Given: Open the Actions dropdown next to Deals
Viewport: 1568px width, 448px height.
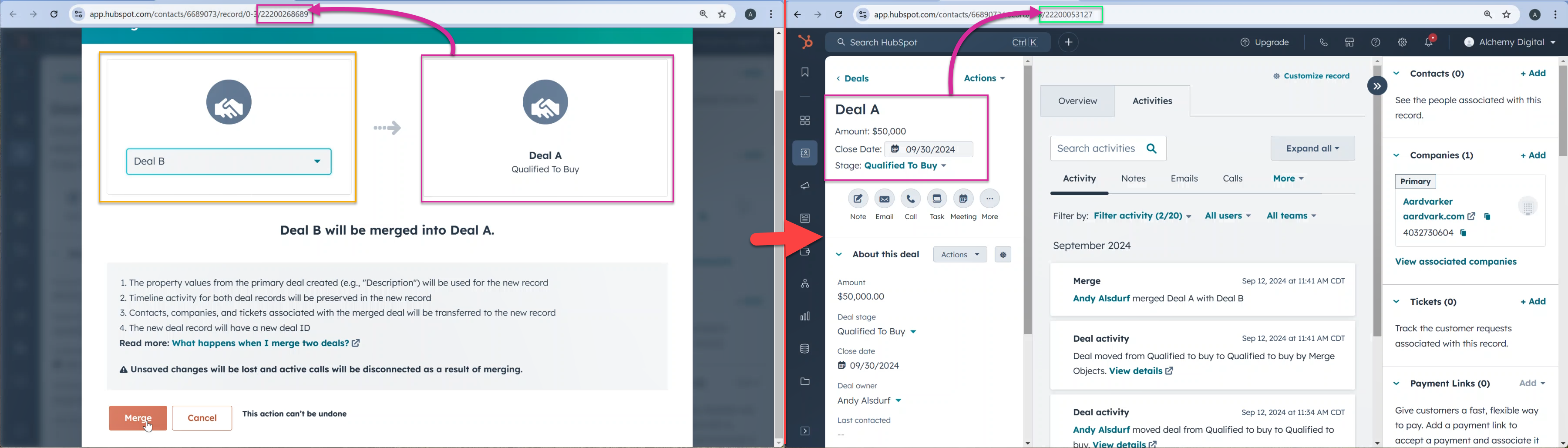Looking at the screenshot, I should (x=984, y=78).
